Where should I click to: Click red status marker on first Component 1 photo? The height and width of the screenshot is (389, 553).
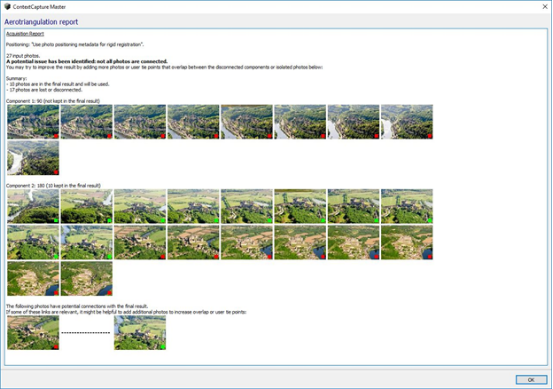(x=56, y=136)
